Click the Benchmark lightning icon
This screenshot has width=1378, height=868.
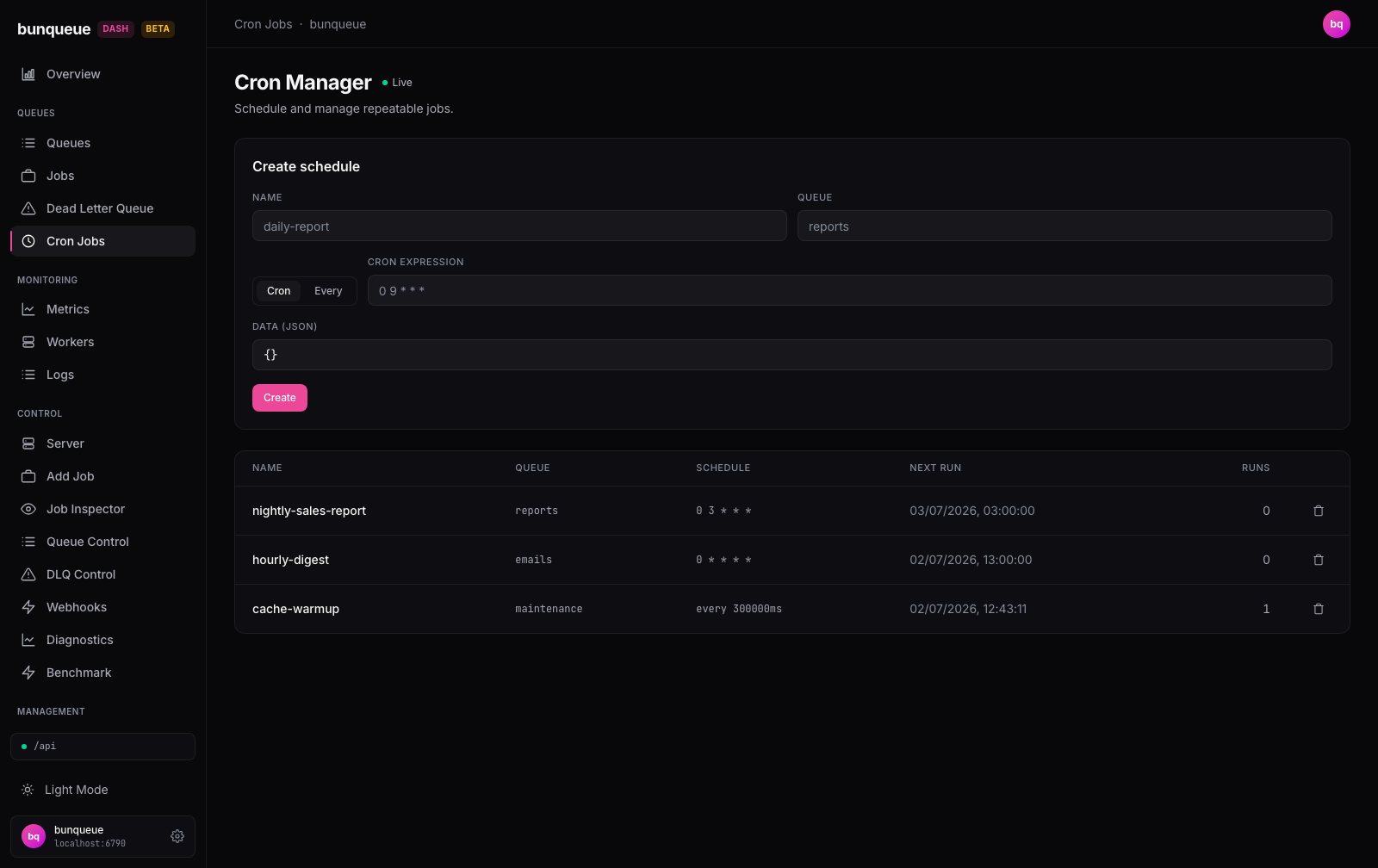click(x=28, y=673)
